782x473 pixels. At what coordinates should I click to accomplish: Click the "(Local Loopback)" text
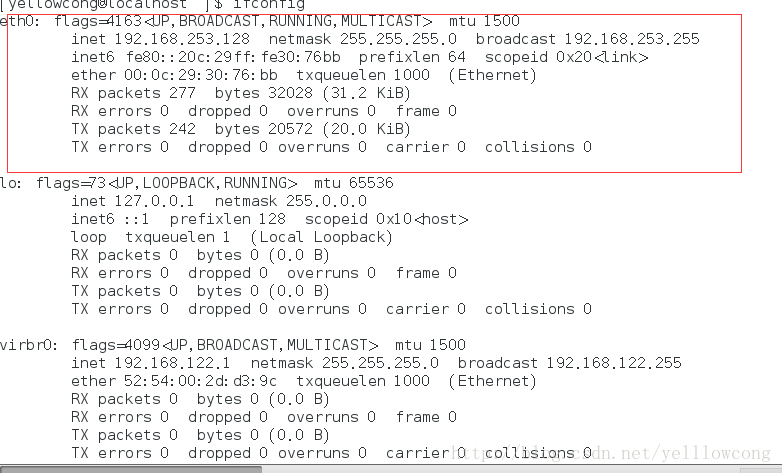(321, 237)
